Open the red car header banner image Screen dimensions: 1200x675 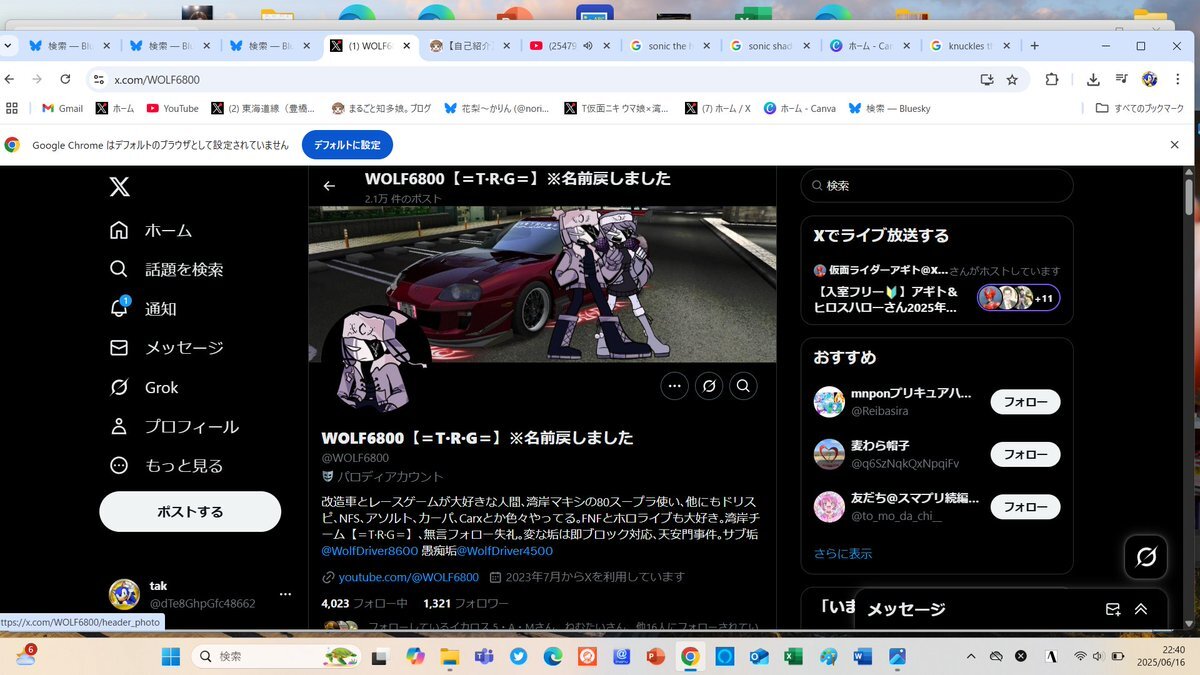tap(542, 284)
